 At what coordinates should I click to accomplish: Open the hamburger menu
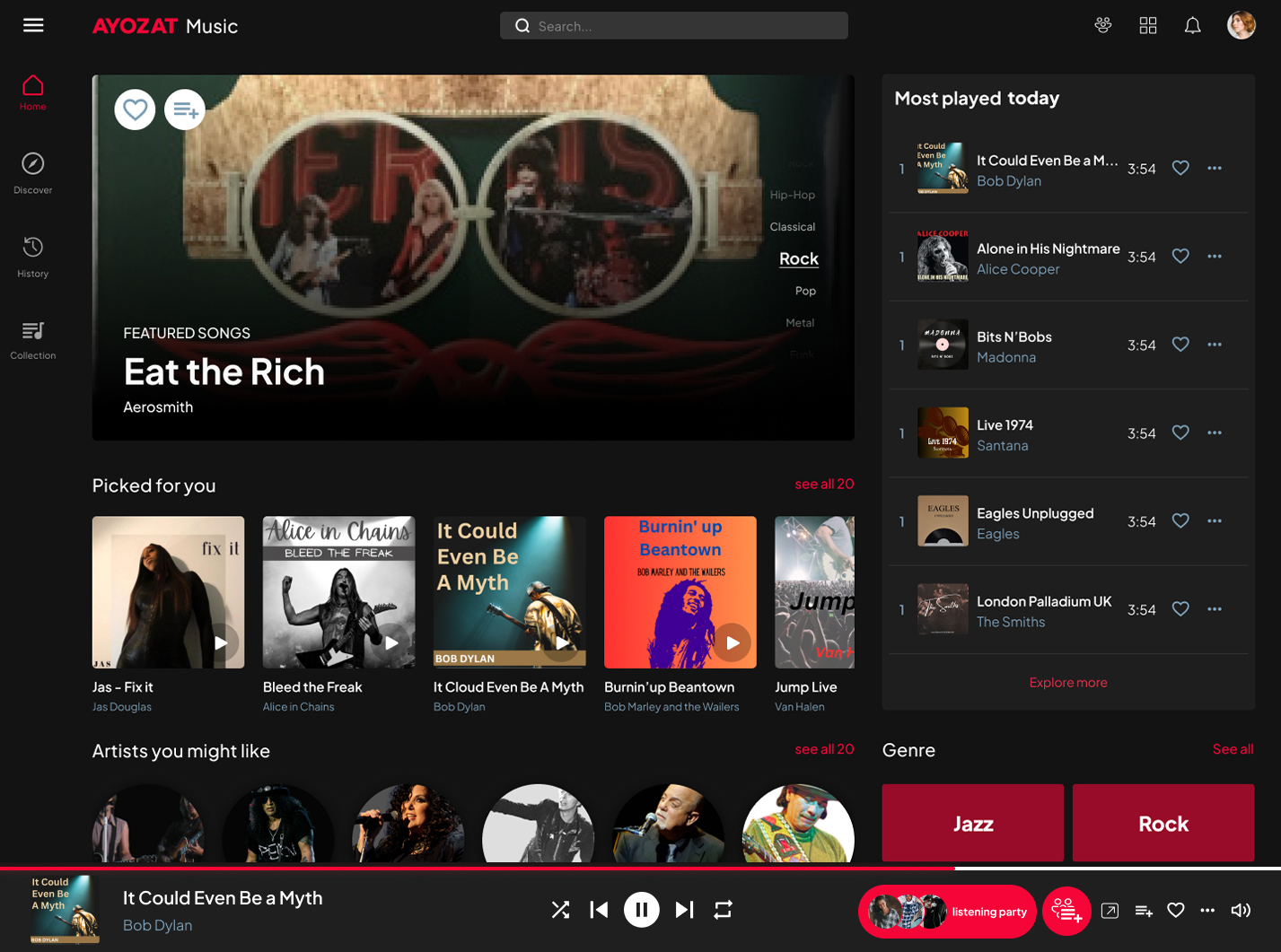point(33,25)
